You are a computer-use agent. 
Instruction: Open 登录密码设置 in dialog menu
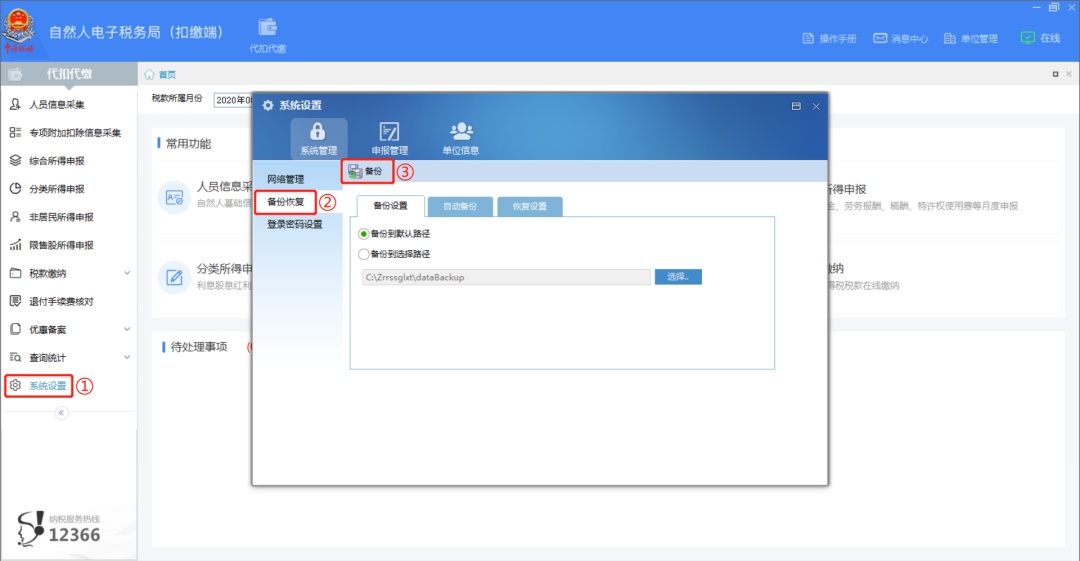click(x=295, y=225)
